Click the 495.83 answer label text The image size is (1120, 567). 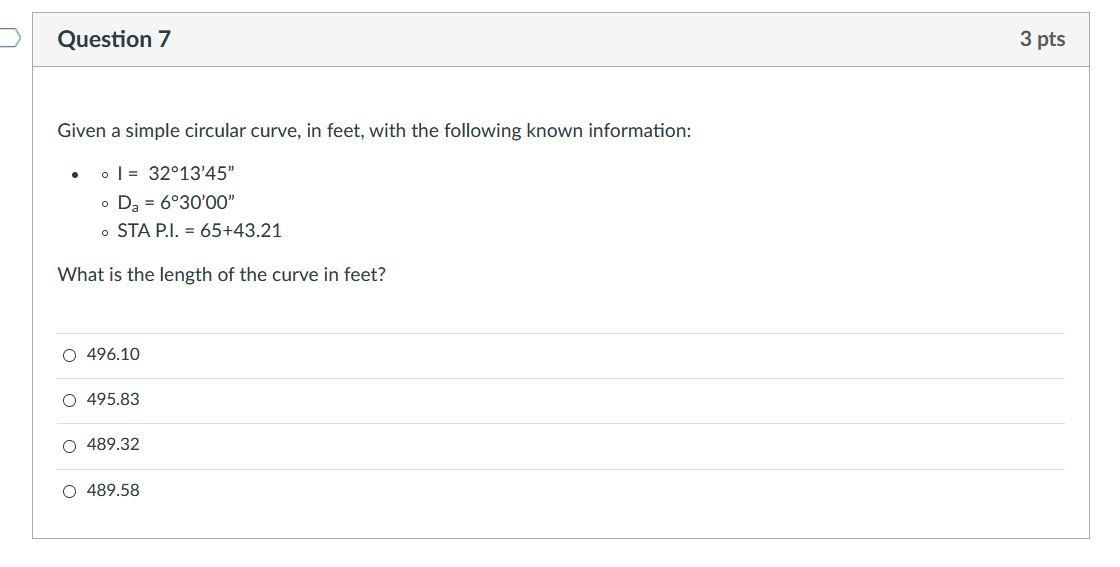(113, 399)
